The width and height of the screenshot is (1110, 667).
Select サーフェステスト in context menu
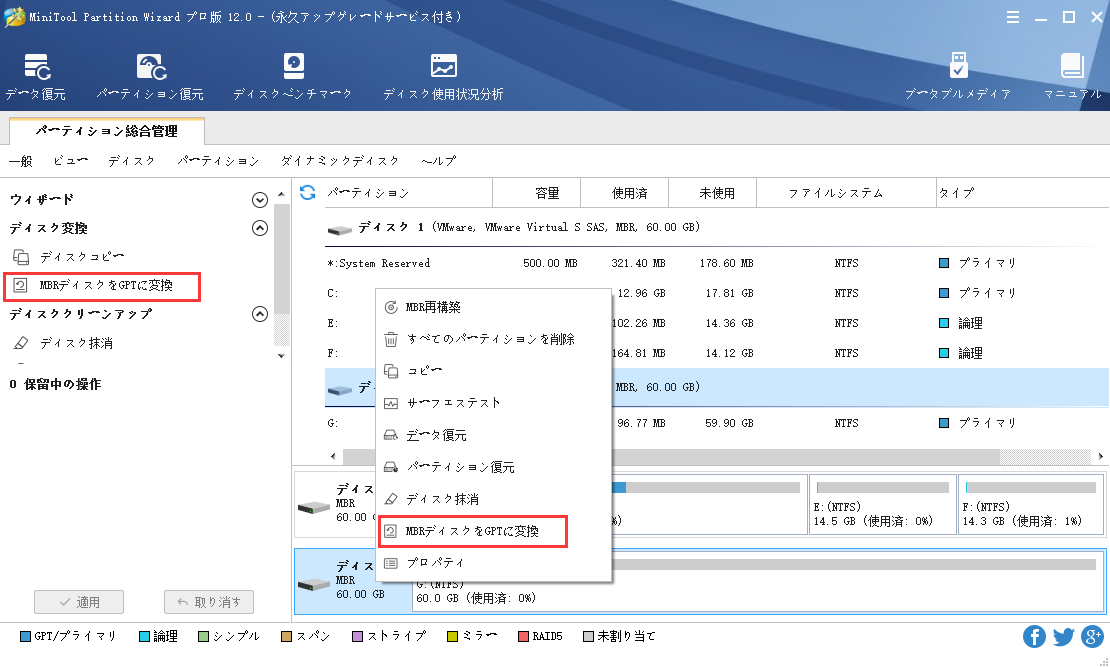coord(493,403)
